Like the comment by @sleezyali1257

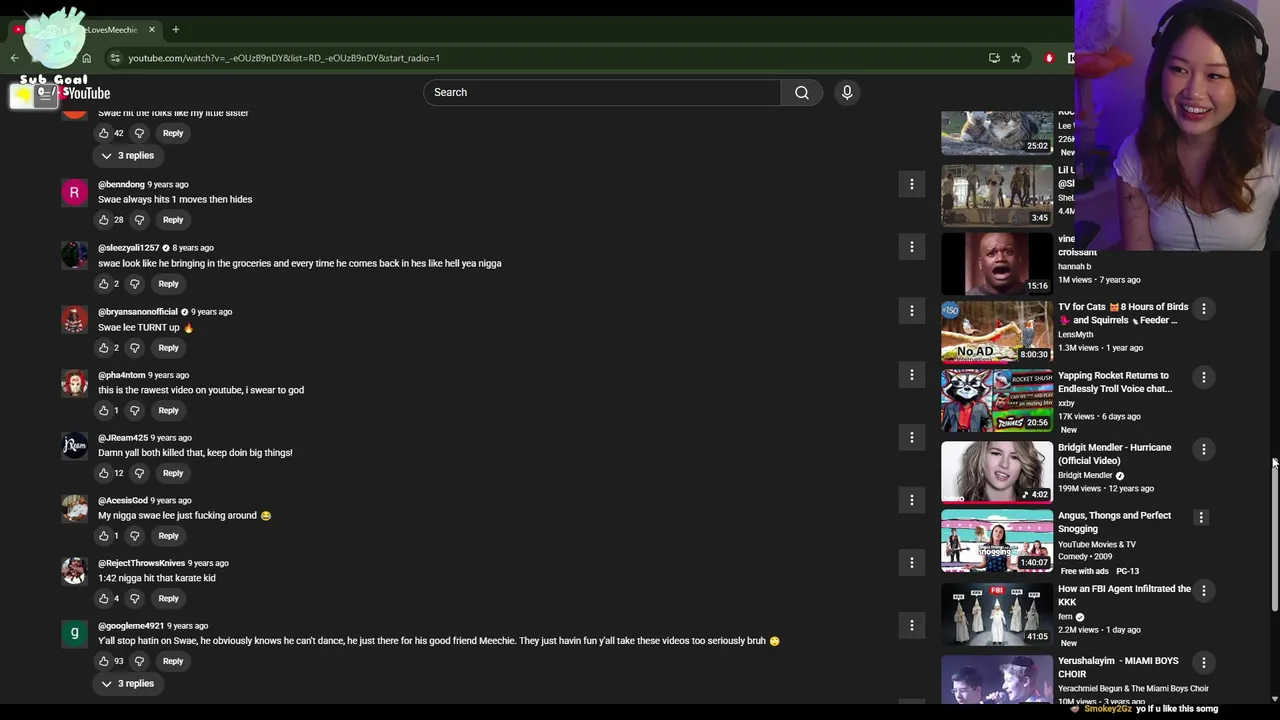[x=103, y=284]
